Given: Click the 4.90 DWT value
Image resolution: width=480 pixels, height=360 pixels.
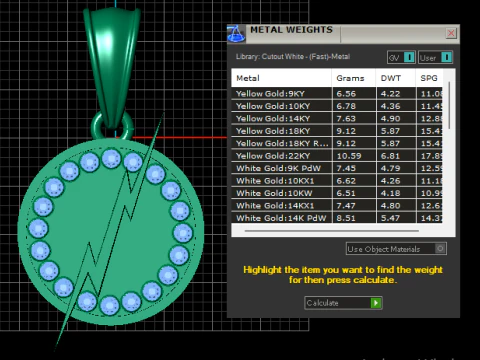Looking at the screenshot, I should 390,118.
